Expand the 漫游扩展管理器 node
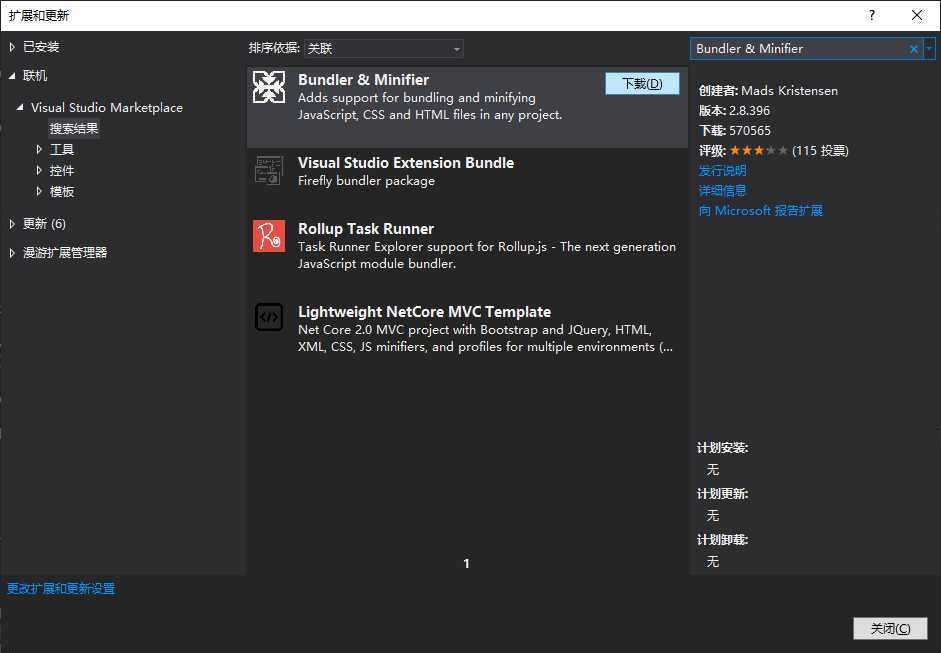Image resolution: width=941 pixels, height=653 pixels. (12, 253)
